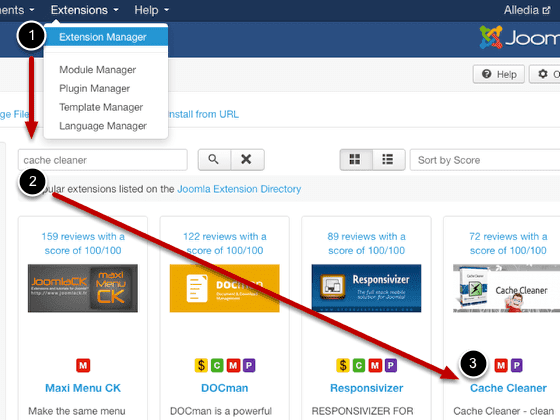560x420 pixels.
Task: Click the Help toolbar button
Action: coord(499,74)
